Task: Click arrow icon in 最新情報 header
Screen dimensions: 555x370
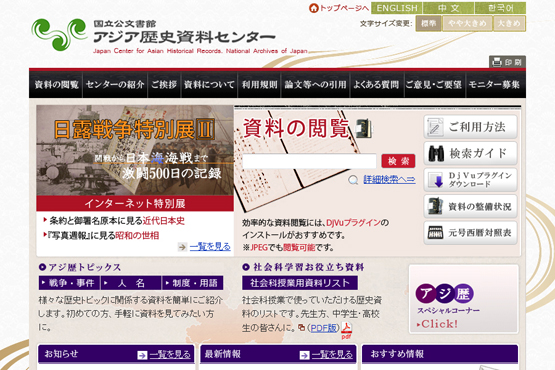Action: (304, 355)
